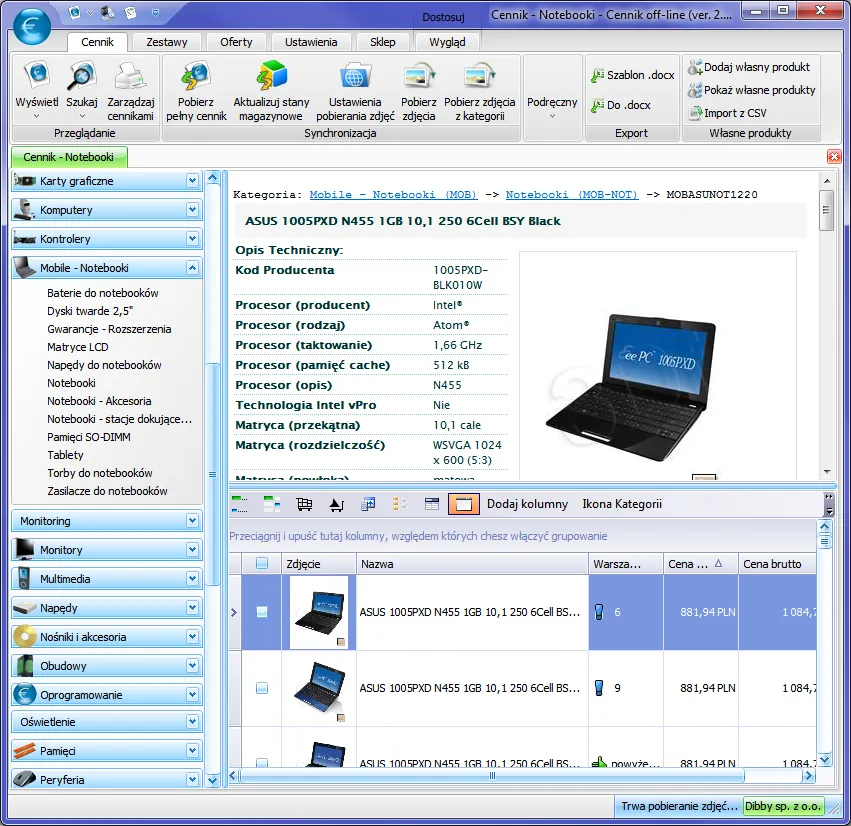Click the blue laptop thumbnail in second row
851x826 pixels.
pos(319,688)
